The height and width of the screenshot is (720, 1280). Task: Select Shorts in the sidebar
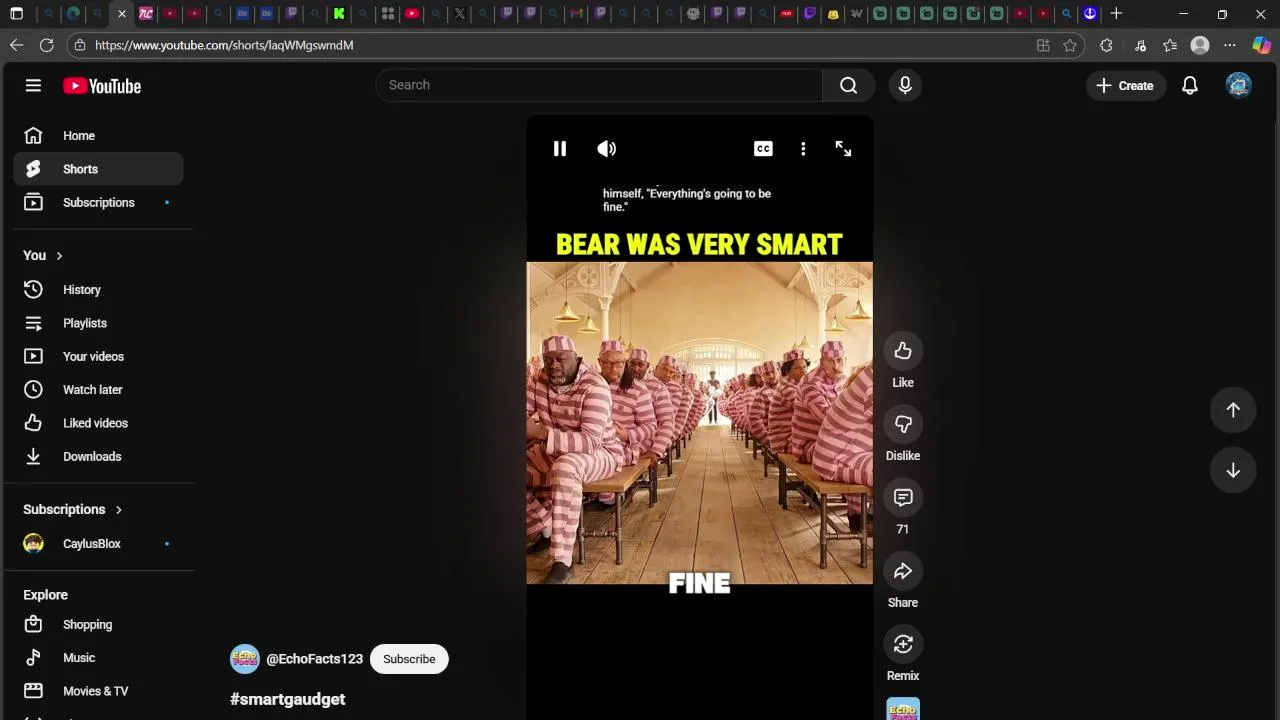[x=98, y=169]
